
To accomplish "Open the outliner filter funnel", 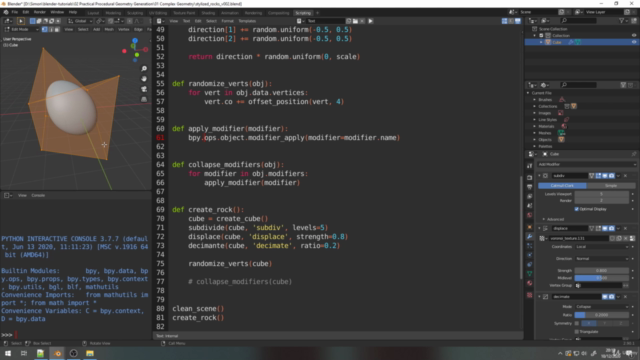I will tap(622, 21).
